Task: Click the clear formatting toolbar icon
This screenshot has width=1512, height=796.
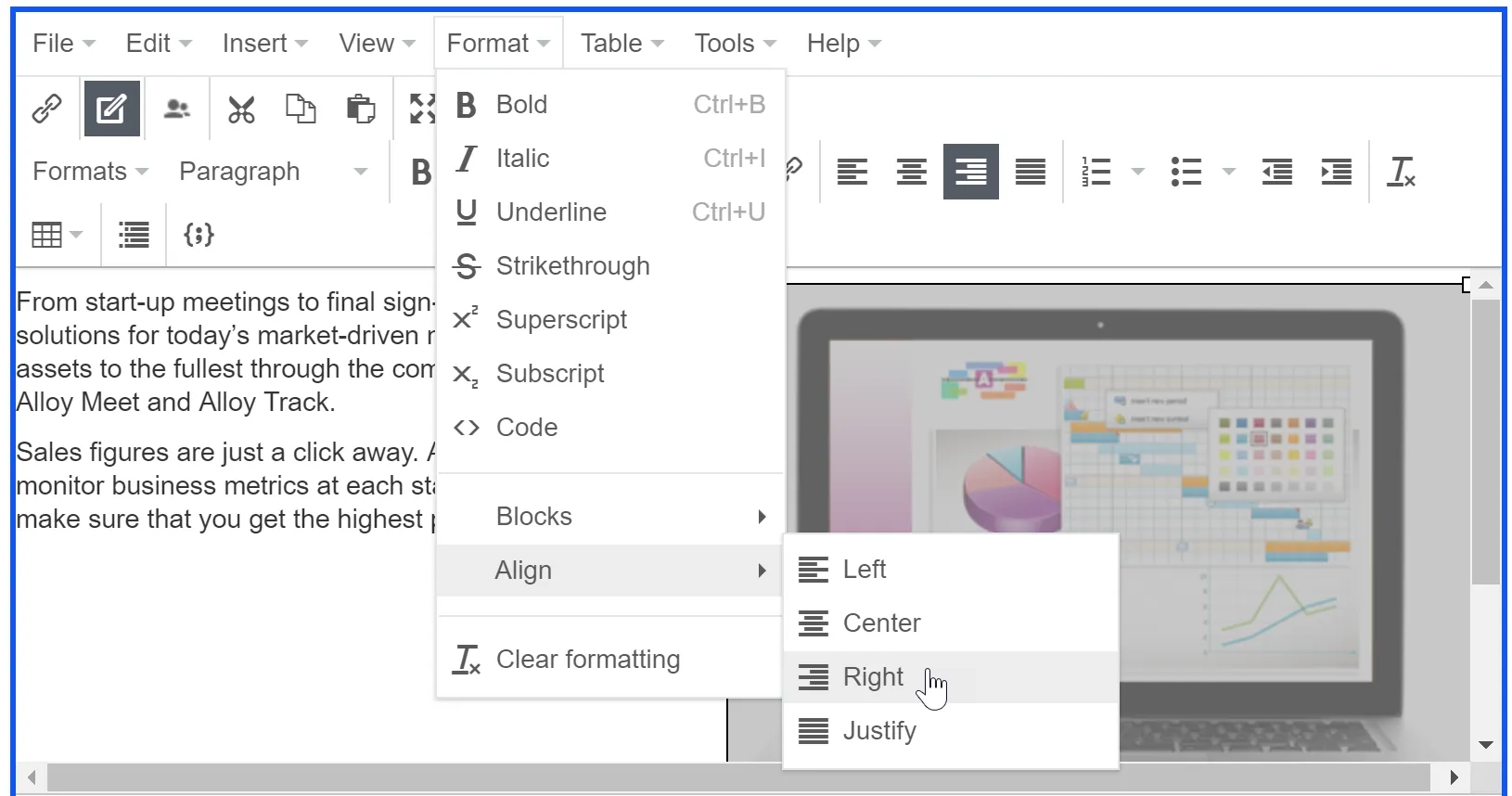Action: (1401, 172)
